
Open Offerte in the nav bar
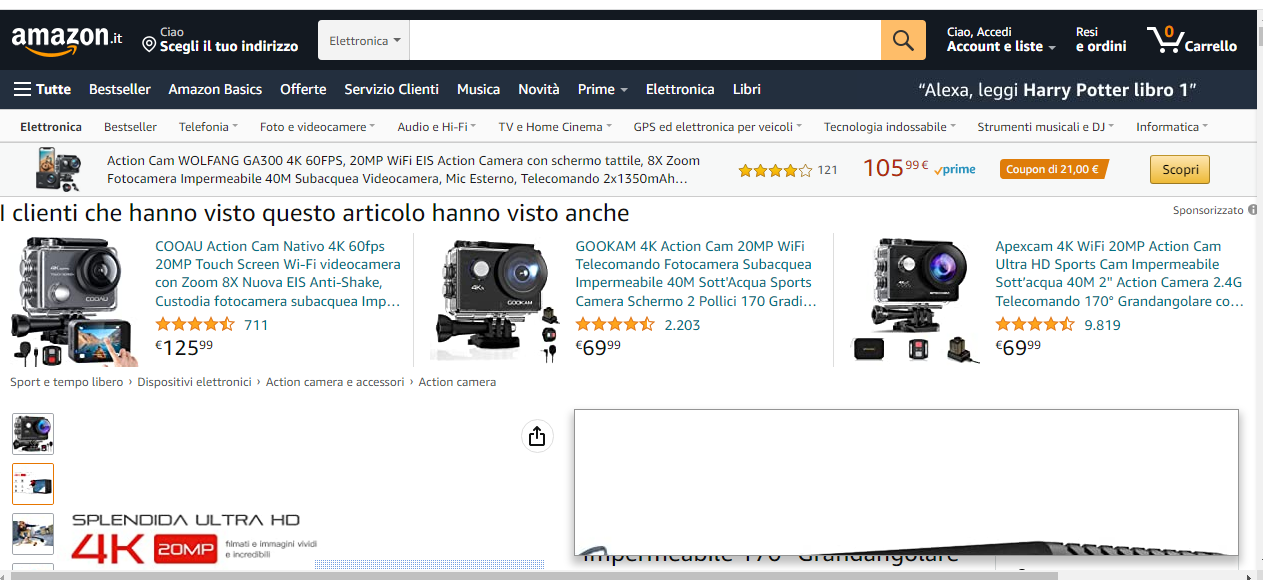pos(303,89)
